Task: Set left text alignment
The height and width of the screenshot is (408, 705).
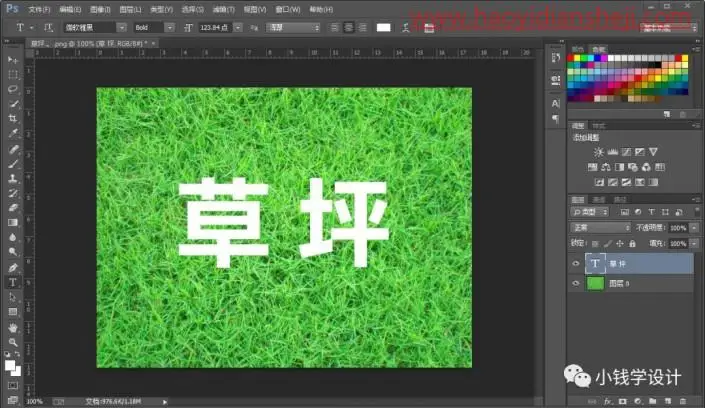Action: click(x=334, y=28)
